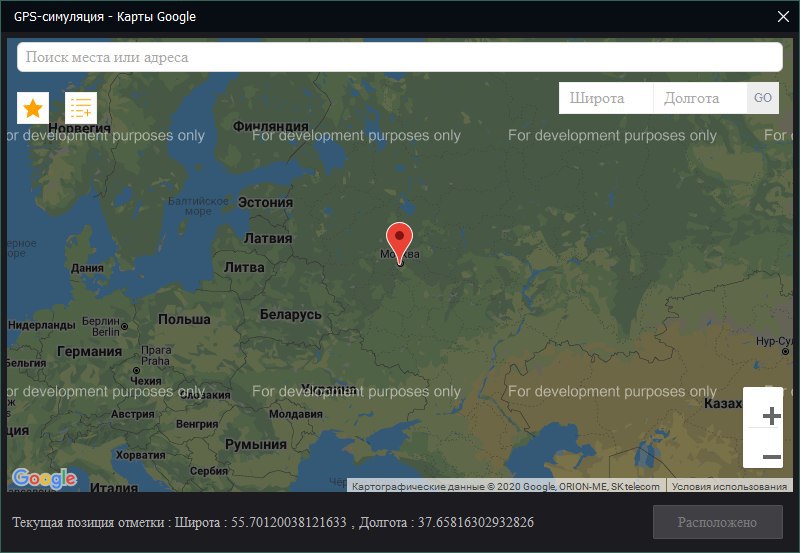
Task: Focus the place or address search field
Action: click(399, 57)
